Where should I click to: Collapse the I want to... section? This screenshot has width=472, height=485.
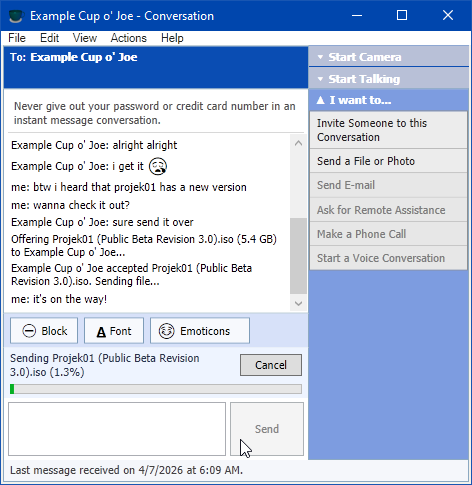point(389,100)
